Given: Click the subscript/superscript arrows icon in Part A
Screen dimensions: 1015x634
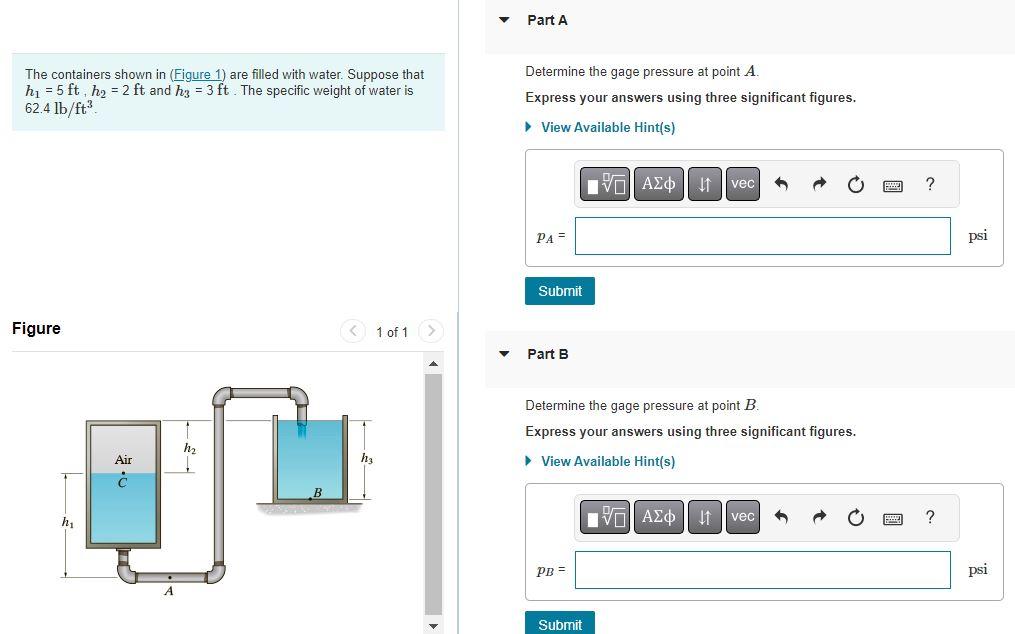Looking at the screenshot, I should 705,184.
